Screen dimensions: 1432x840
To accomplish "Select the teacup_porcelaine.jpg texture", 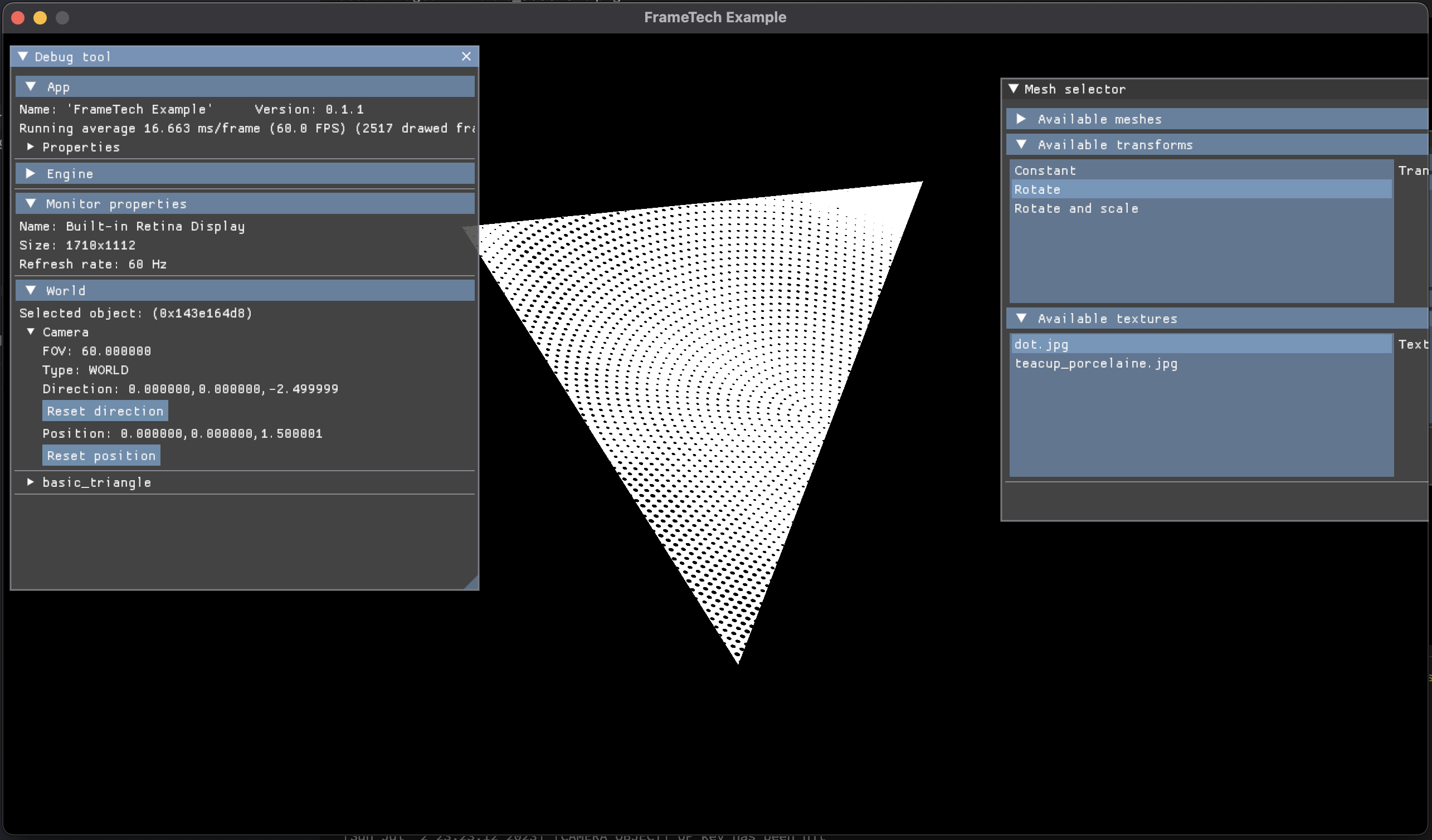I will pos(1096,364).
